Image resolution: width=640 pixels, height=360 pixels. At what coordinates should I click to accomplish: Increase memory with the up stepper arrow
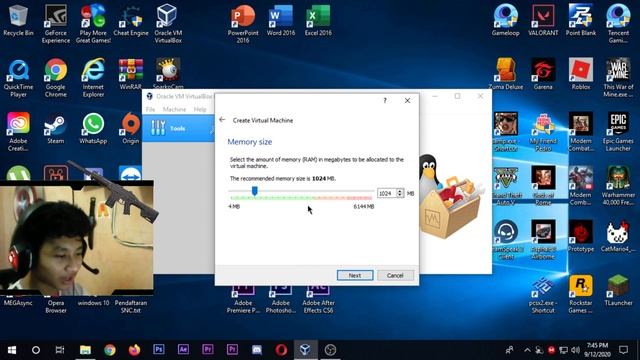click(x=400, y=191)
